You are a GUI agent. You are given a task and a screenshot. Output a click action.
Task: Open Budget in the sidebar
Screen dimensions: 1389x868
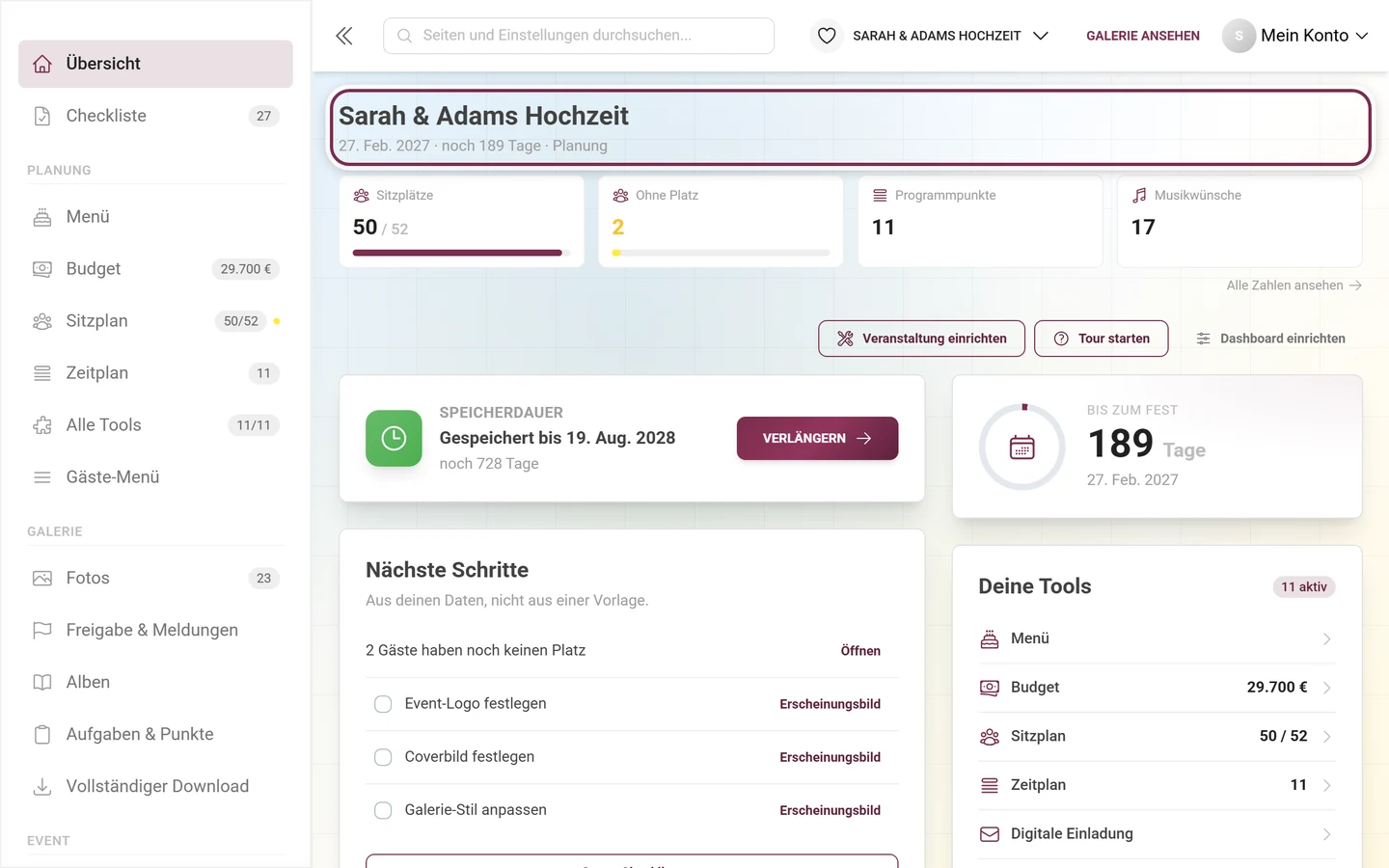click(155, 269)
